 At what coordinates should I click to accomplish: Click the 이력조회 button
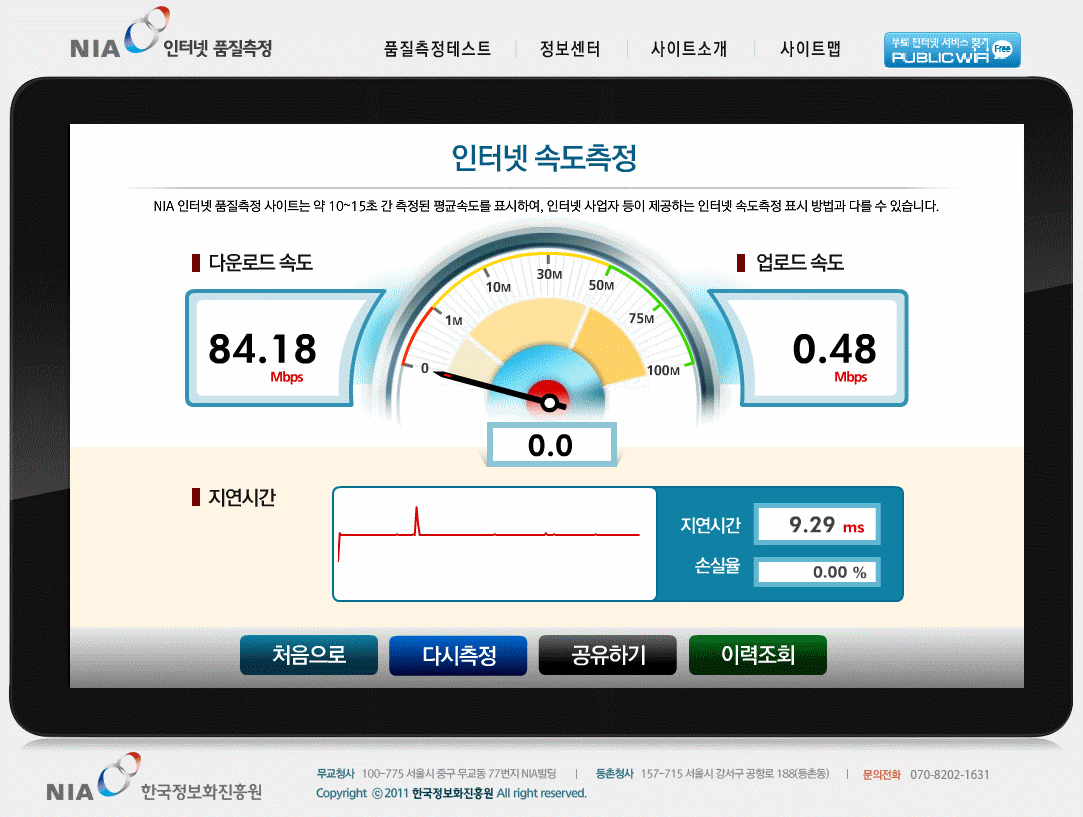[x=758, y=655]
